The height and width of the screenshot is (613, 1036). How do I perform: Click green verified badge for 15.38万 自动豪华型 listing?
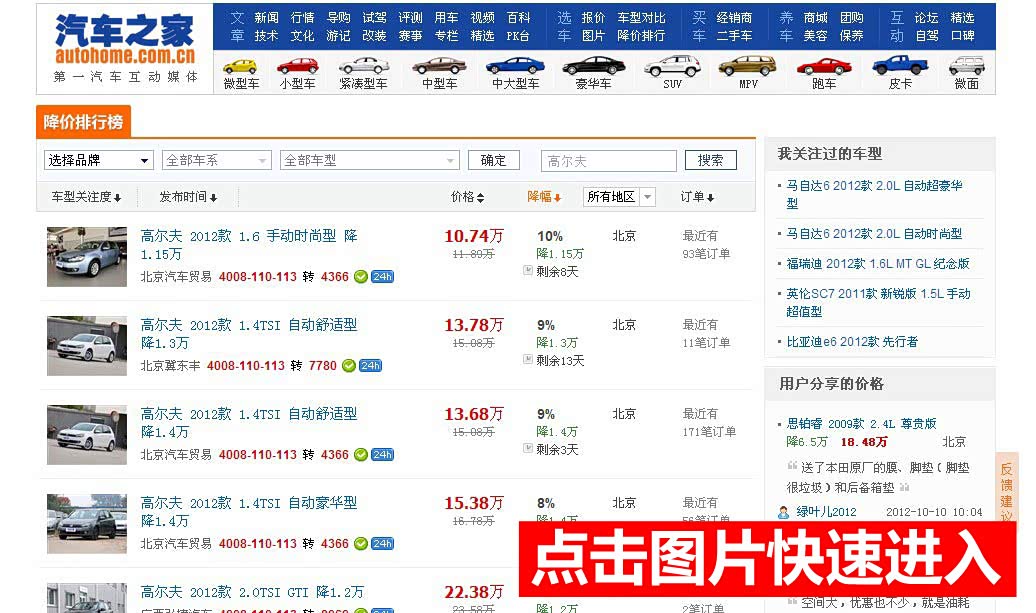tap(361, 544)
